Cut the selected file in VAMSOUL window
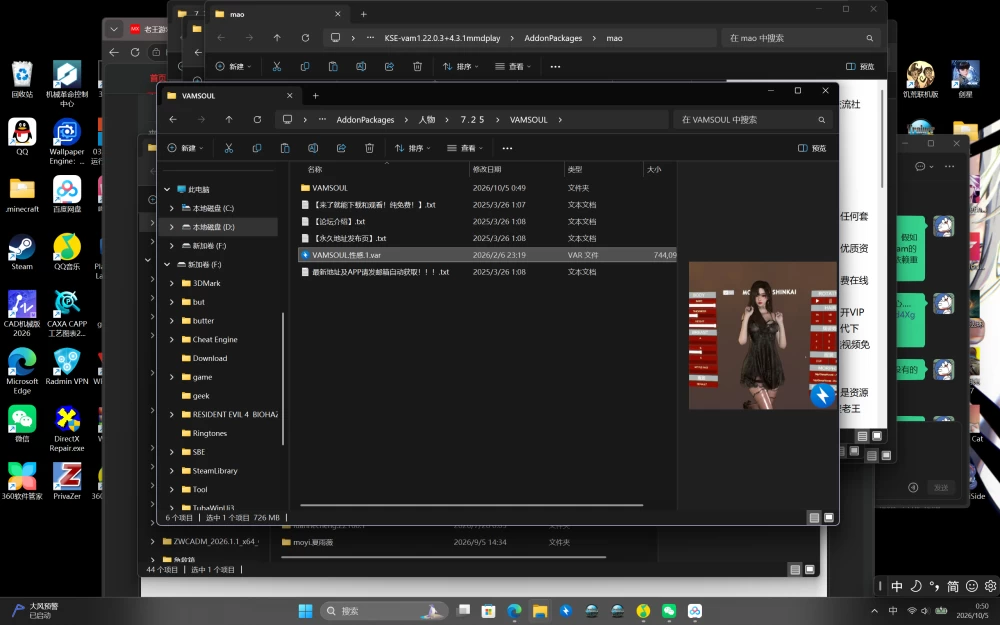 tap(229, 148)
